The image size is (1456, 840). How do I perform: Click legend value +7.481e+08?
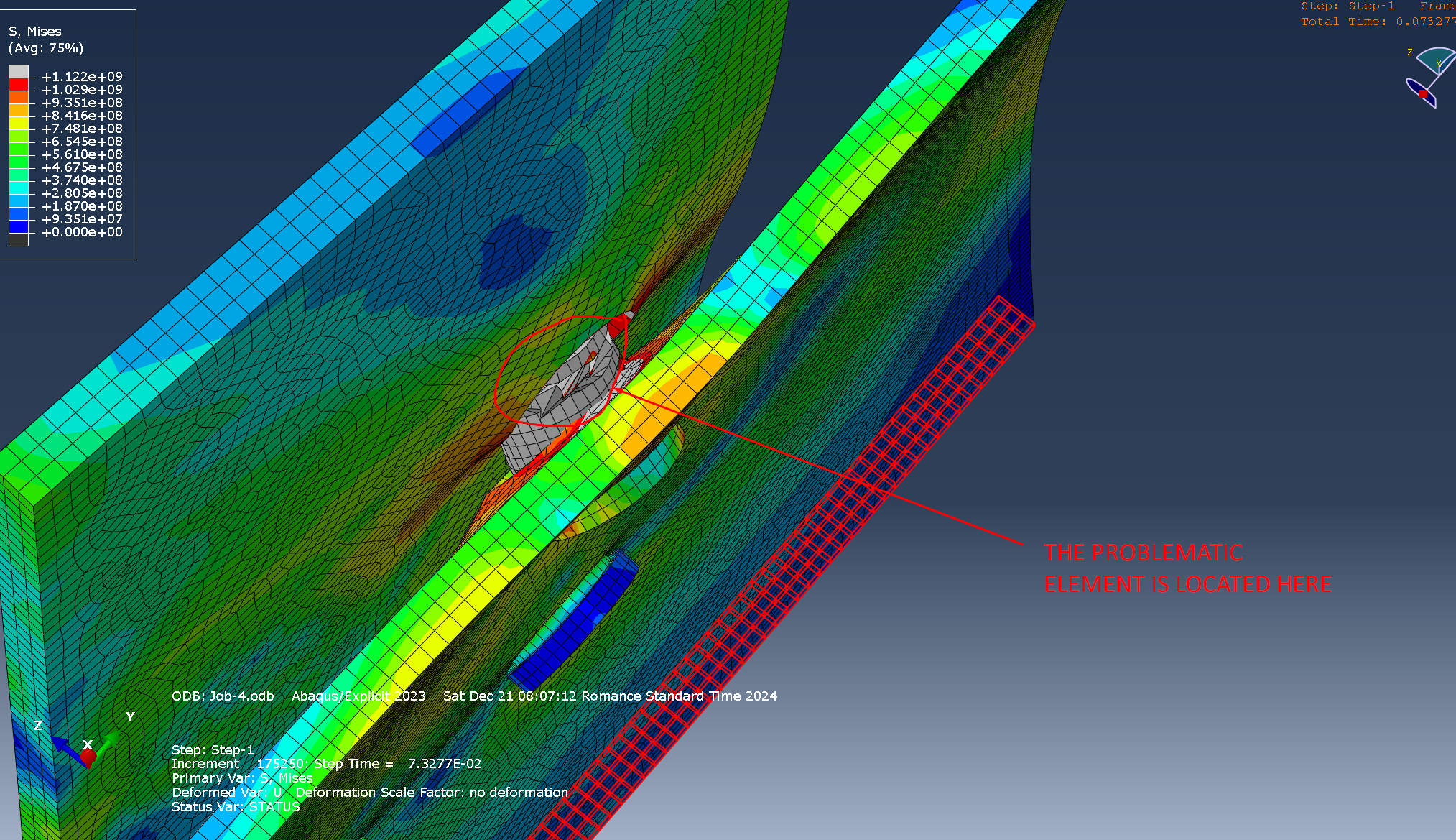[82, 129]
